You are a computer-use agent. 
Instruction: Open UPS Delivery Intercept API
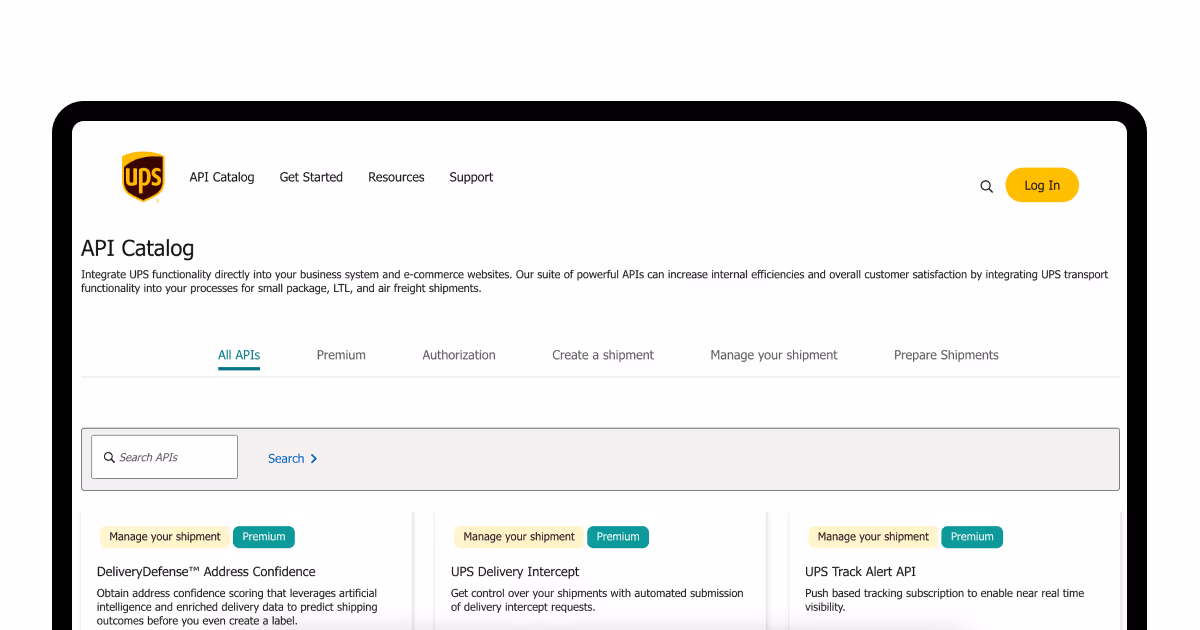pos(515,572)
